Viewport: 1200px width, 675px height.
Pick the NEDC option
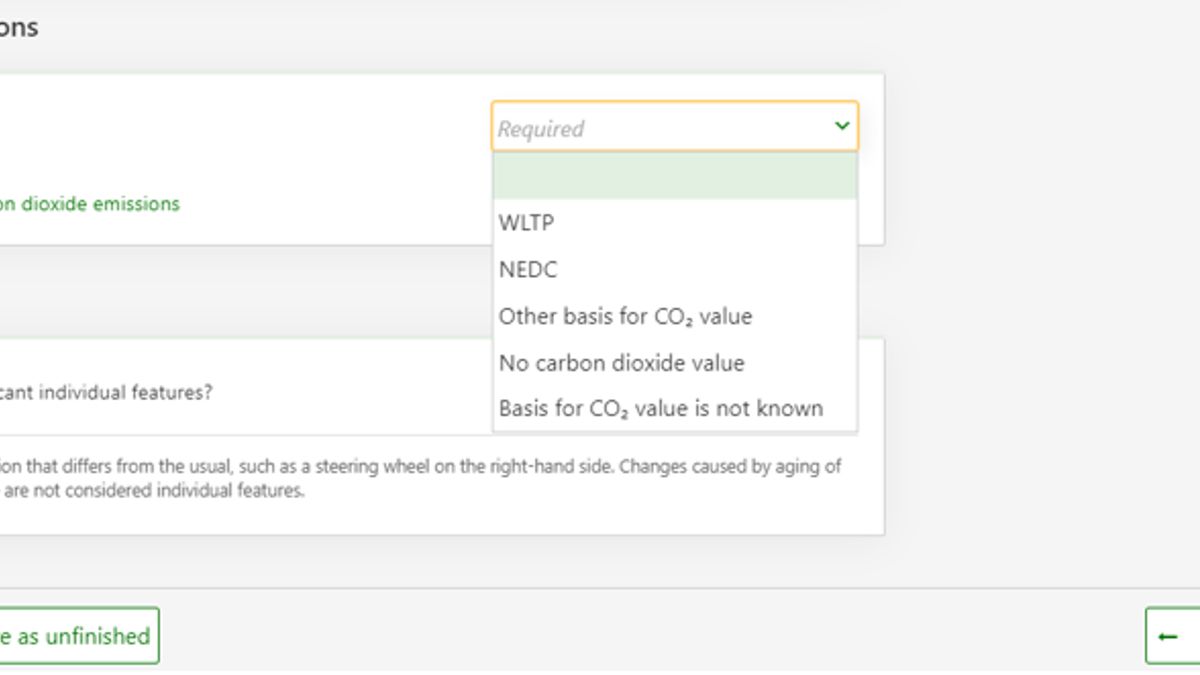click(528, 269)
